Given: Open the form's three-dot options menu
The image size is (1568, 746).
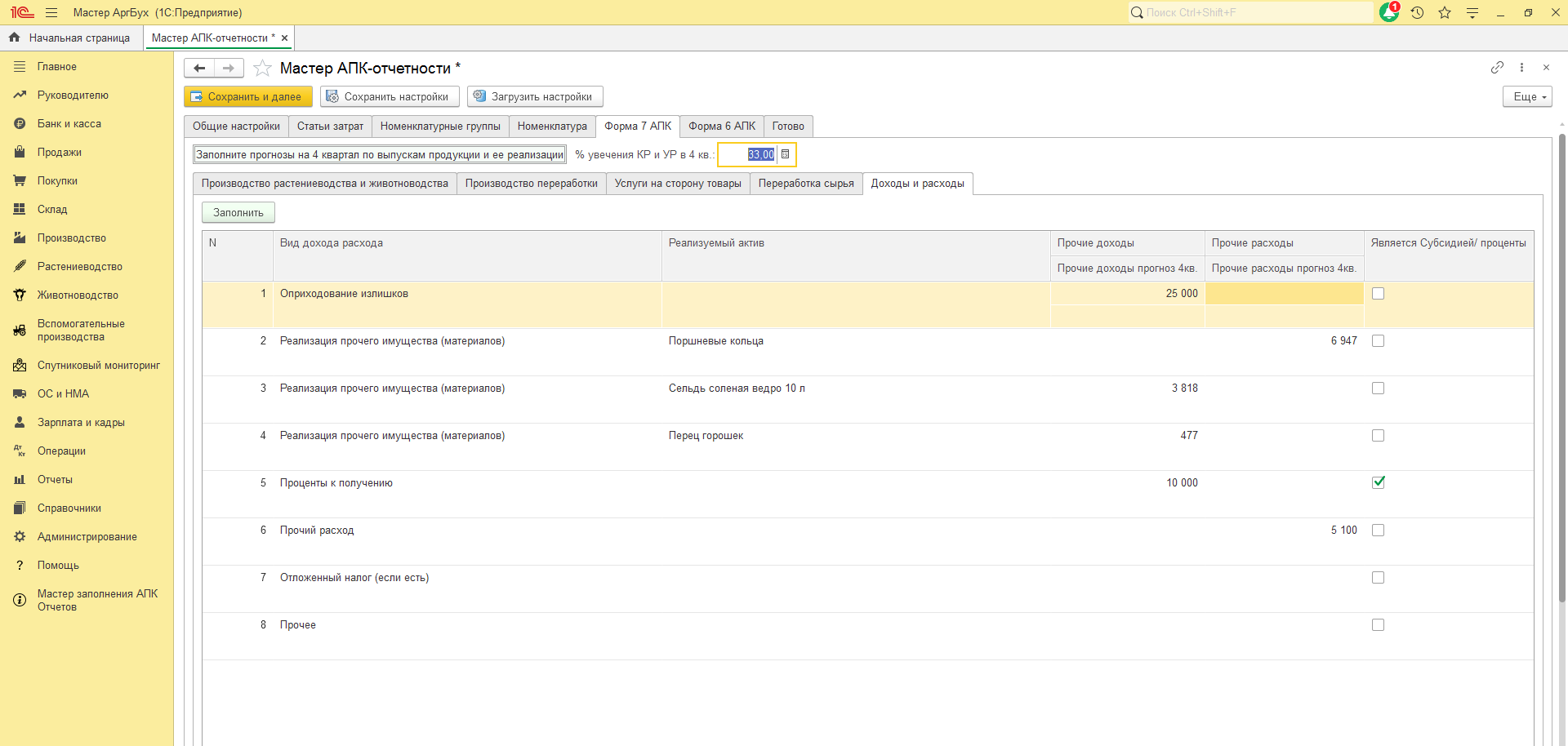Looking at the screenshot, I should click(1521, 67).
